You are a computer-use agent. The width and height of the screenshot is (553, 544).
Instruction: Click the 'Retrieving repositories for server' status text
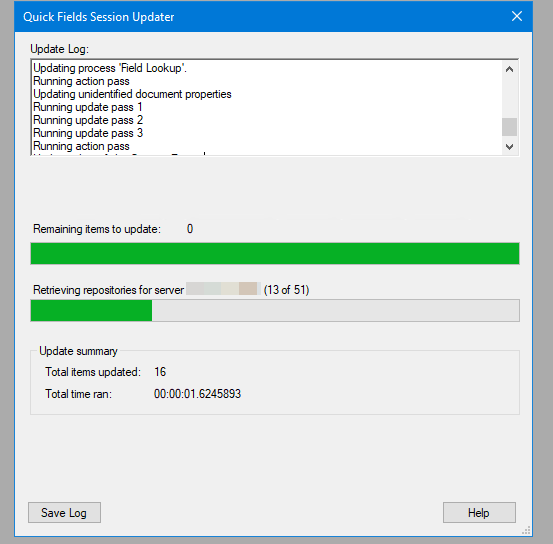click(109, 290)
